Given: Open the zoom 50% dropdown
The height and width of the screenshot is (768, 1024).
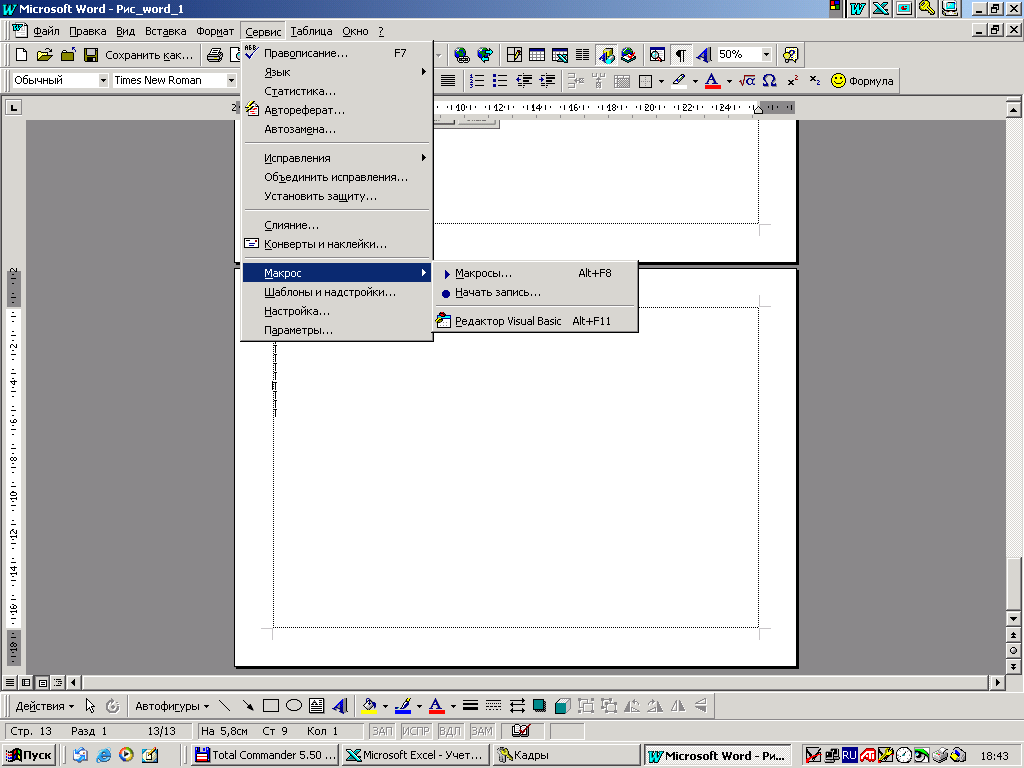Looking at the screenshot, I should pos(767,54).
